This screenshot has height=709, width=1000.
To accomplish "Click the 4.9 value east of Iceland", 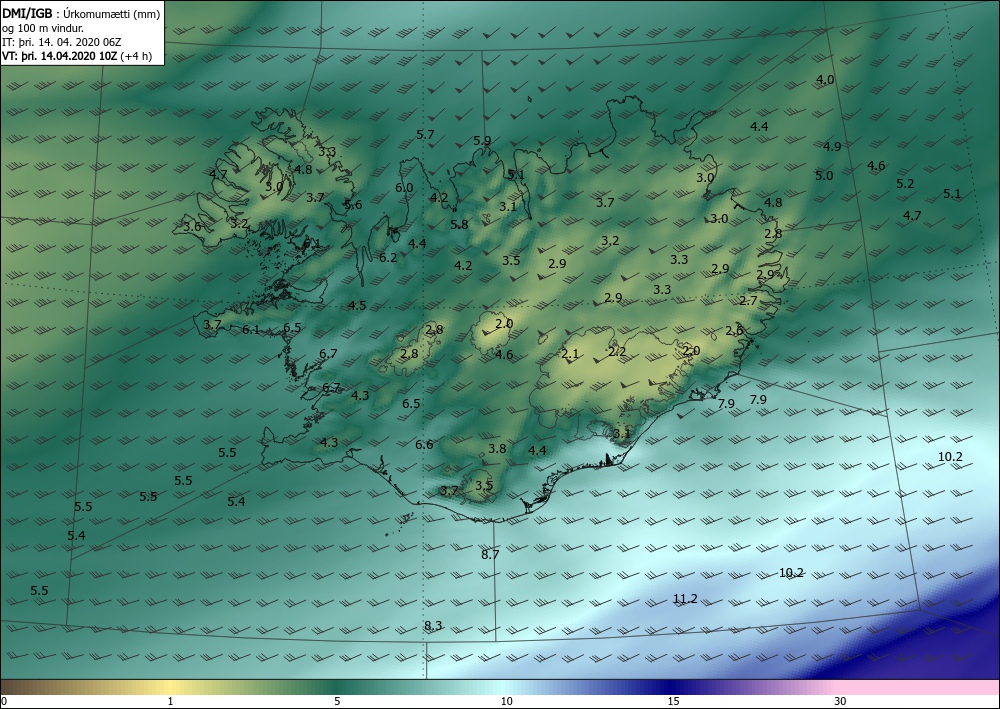I will [x=832, y=146].
